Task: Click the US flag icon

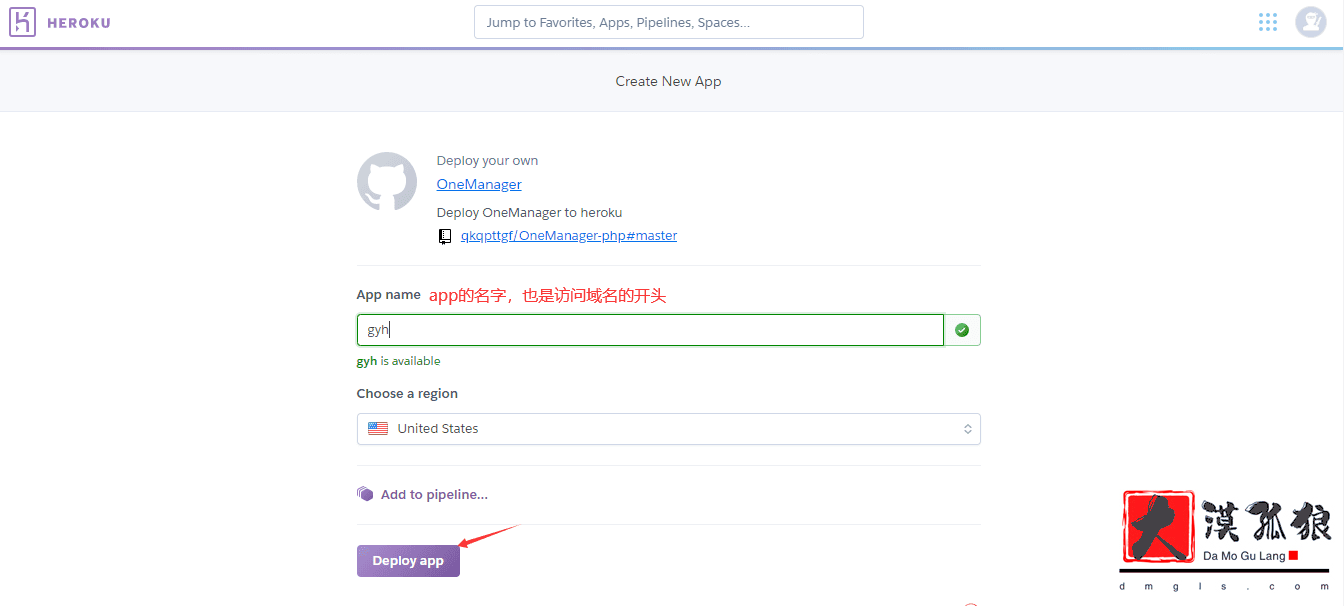Action: tap(378, 429)
